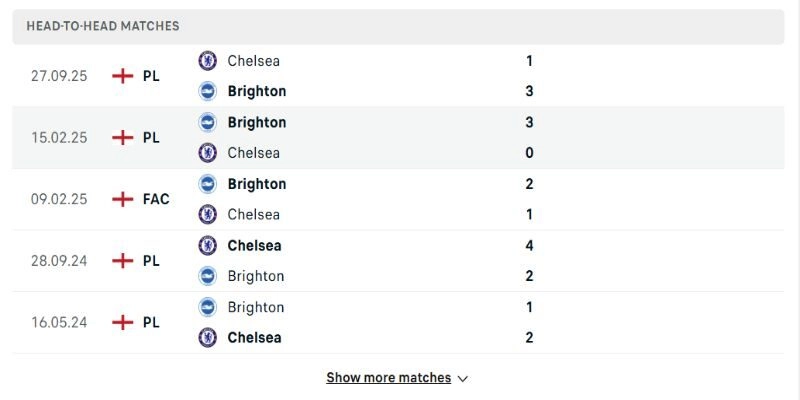Open match dated 27.09.25

tap(59, 76)
